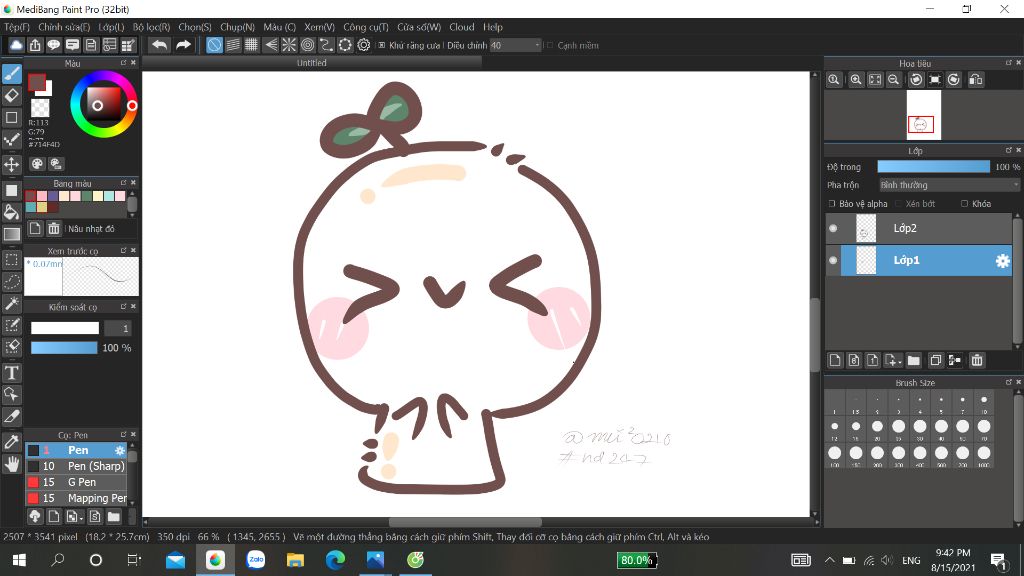Open the Tệp(F) menu
This screenshot has height=576, width=1024.
pos(17,27)
